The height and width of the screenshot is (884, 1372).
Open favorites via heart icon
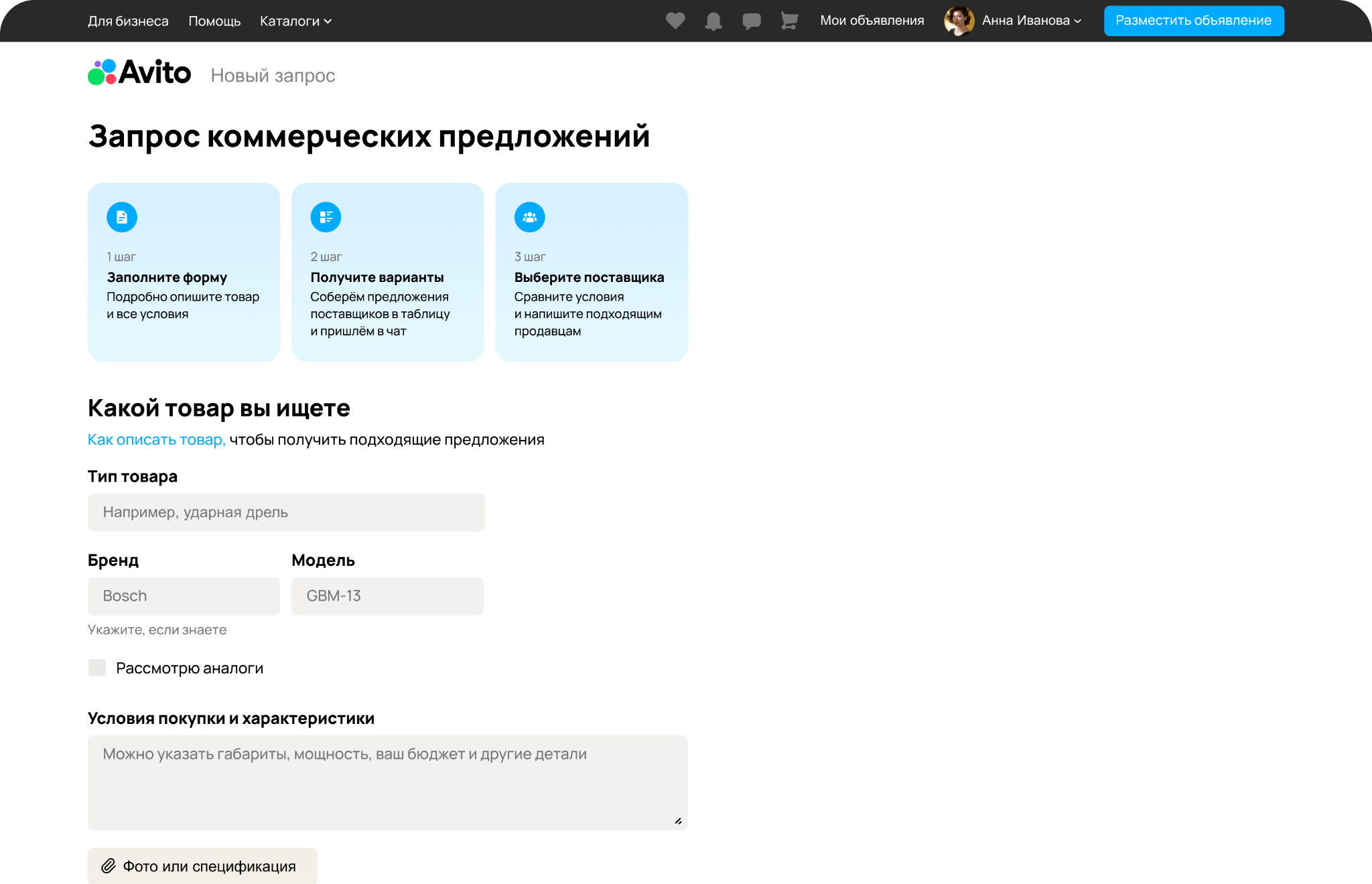[675, 21]
